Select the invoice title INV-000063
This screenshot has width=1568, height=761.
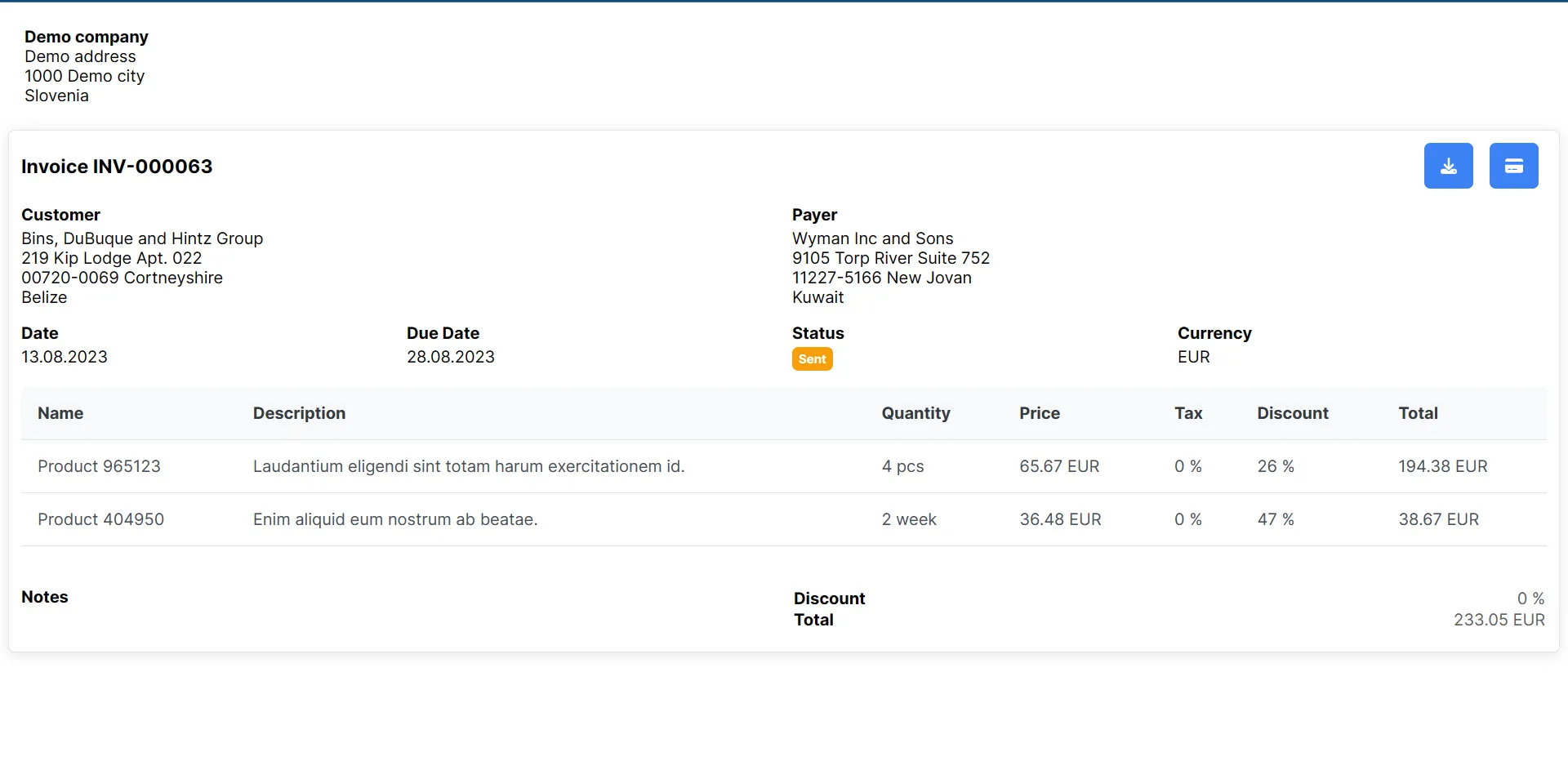(117, 166)
